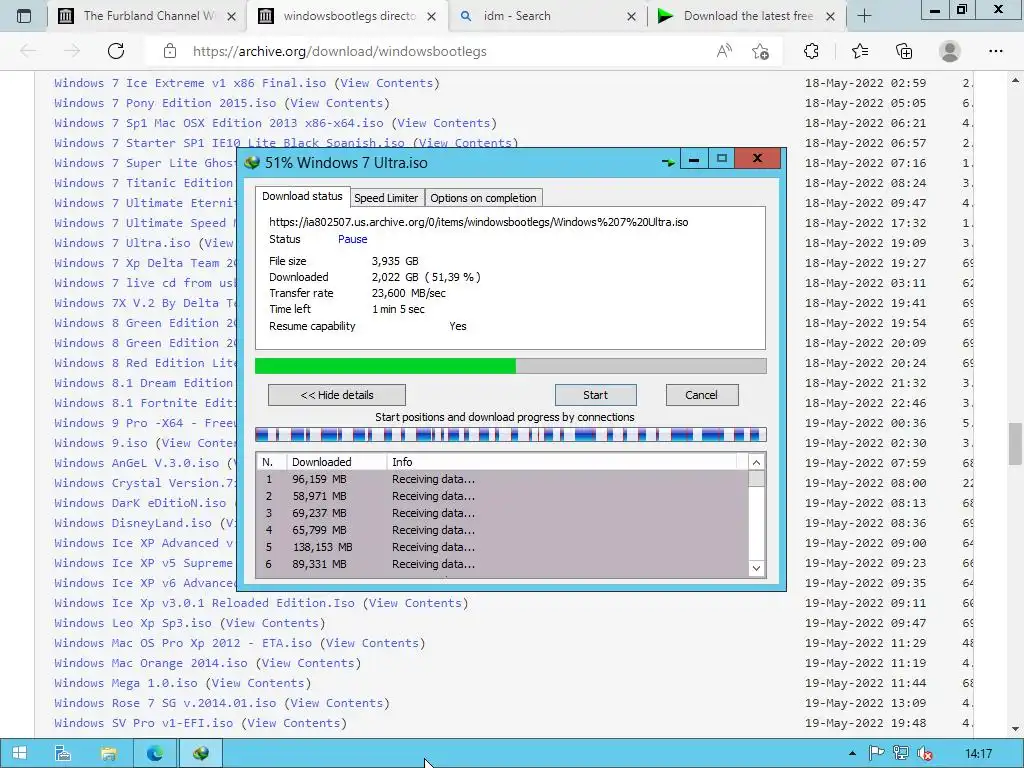Screen dimensions: 1024x768
Task: View Contents of Windows Mac Orange 2014.iso
Action: click(308, 662)
